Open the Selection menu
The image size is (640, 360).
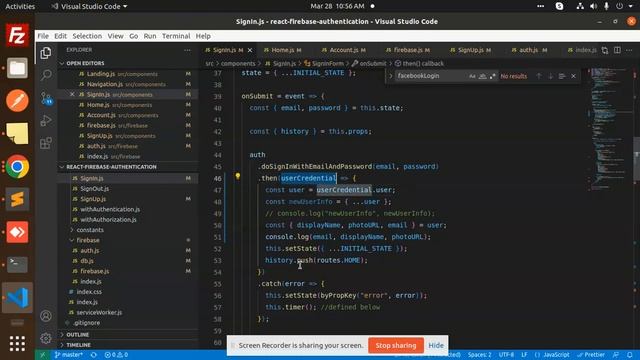click(87, 36)
